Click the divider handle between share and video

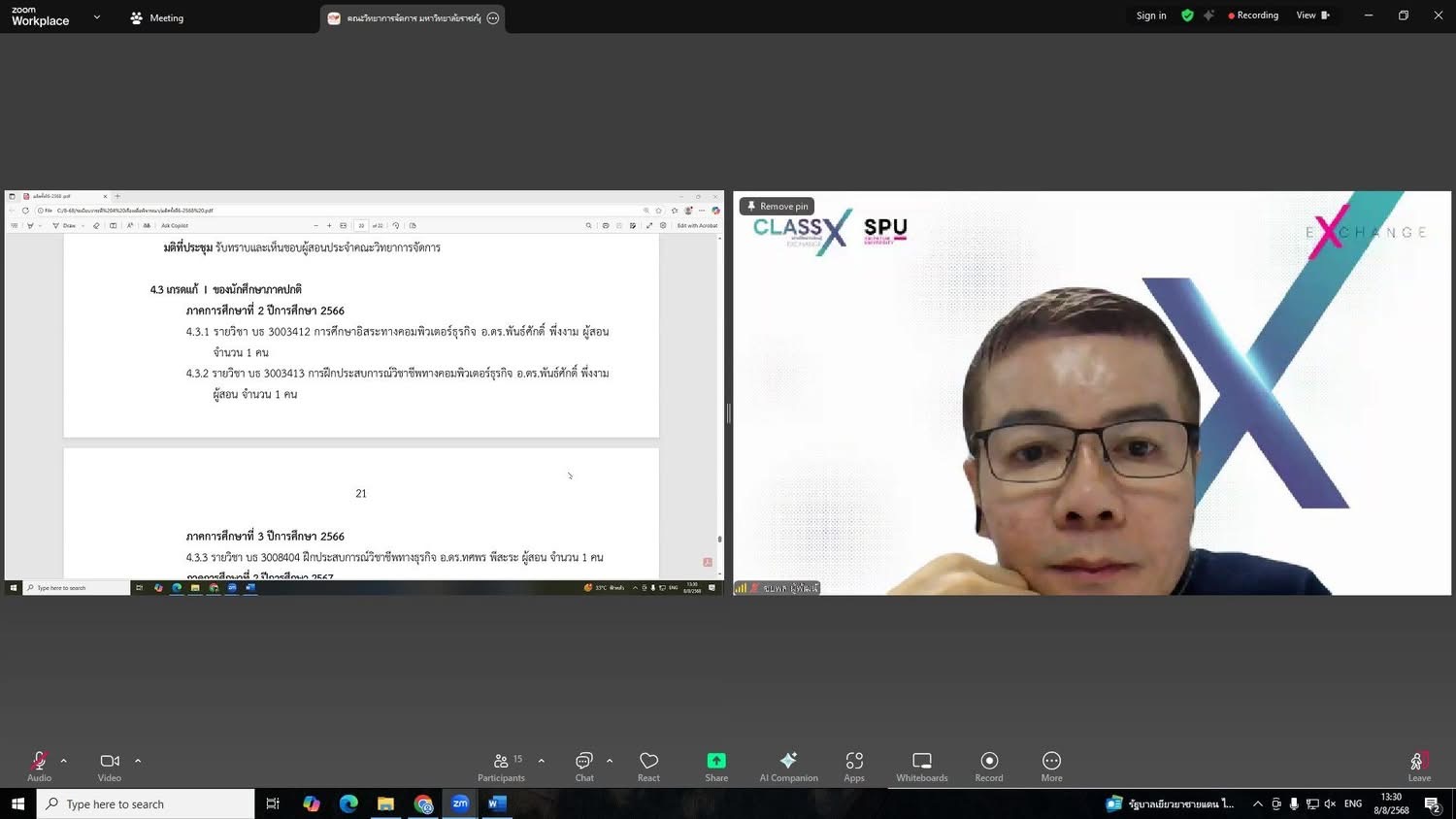pos(728,413)
